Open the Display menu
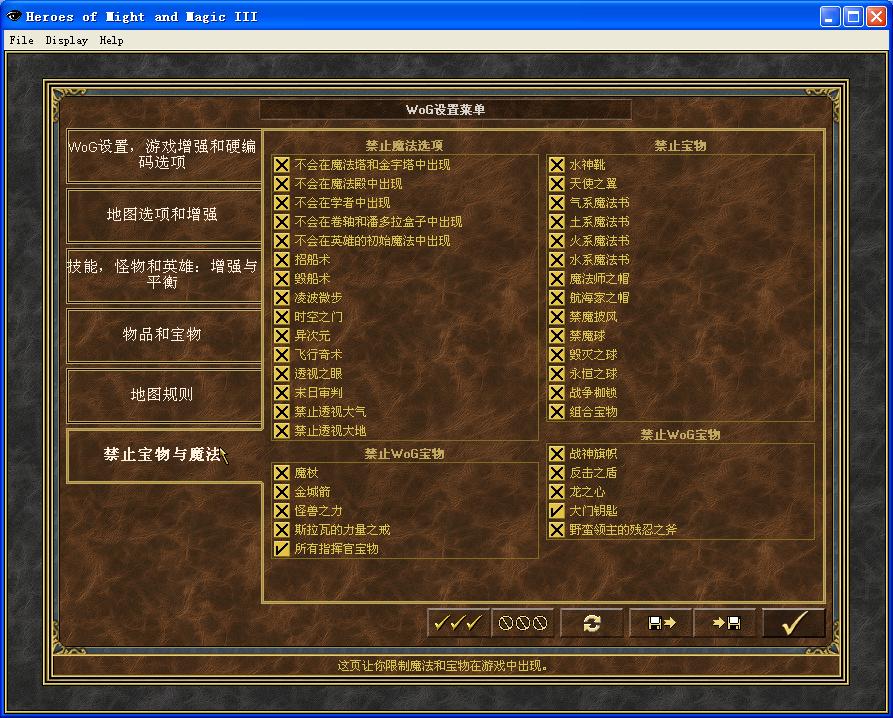This screenshot has width=893, height=718. click(x=67, y=40)
